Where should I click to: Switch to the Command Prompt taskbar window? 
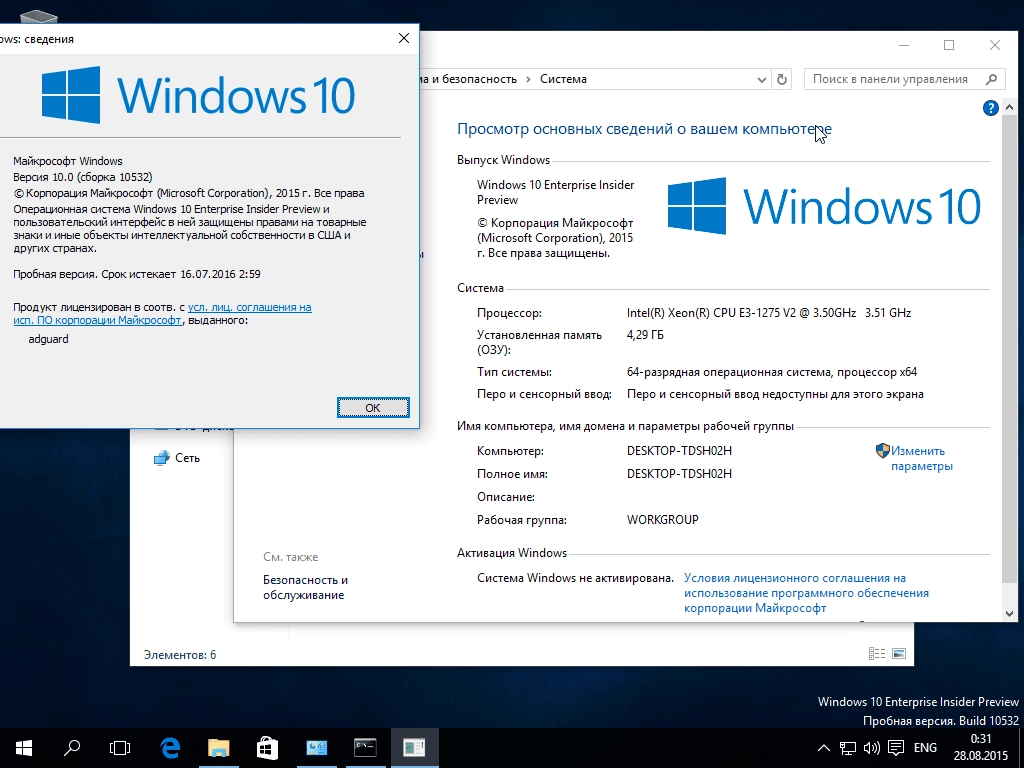365,748
